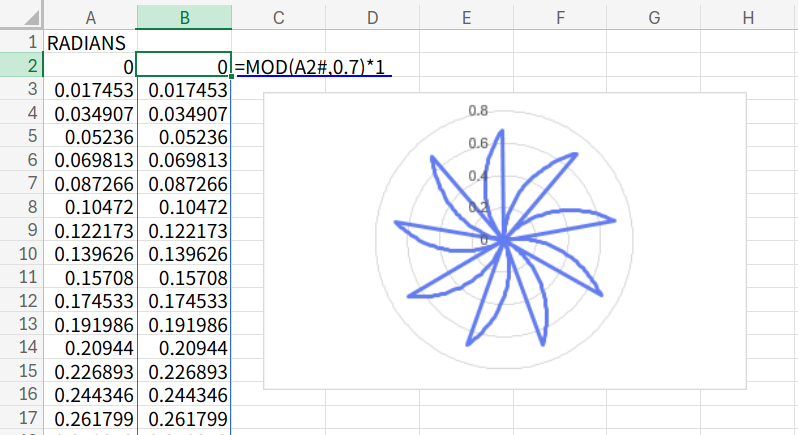Select the column H header

[x=748, y=17]
